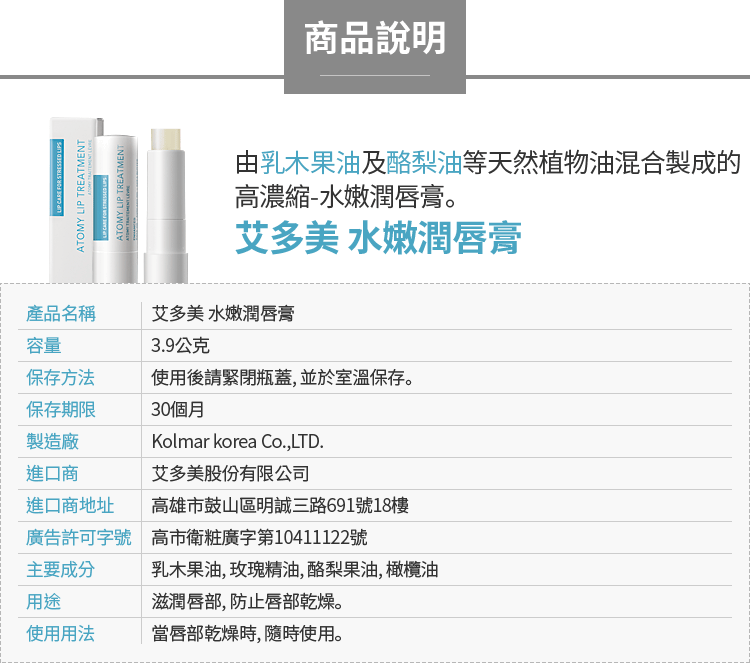
Task: Click the 商品說明 header banner
Action: (375, 46)
